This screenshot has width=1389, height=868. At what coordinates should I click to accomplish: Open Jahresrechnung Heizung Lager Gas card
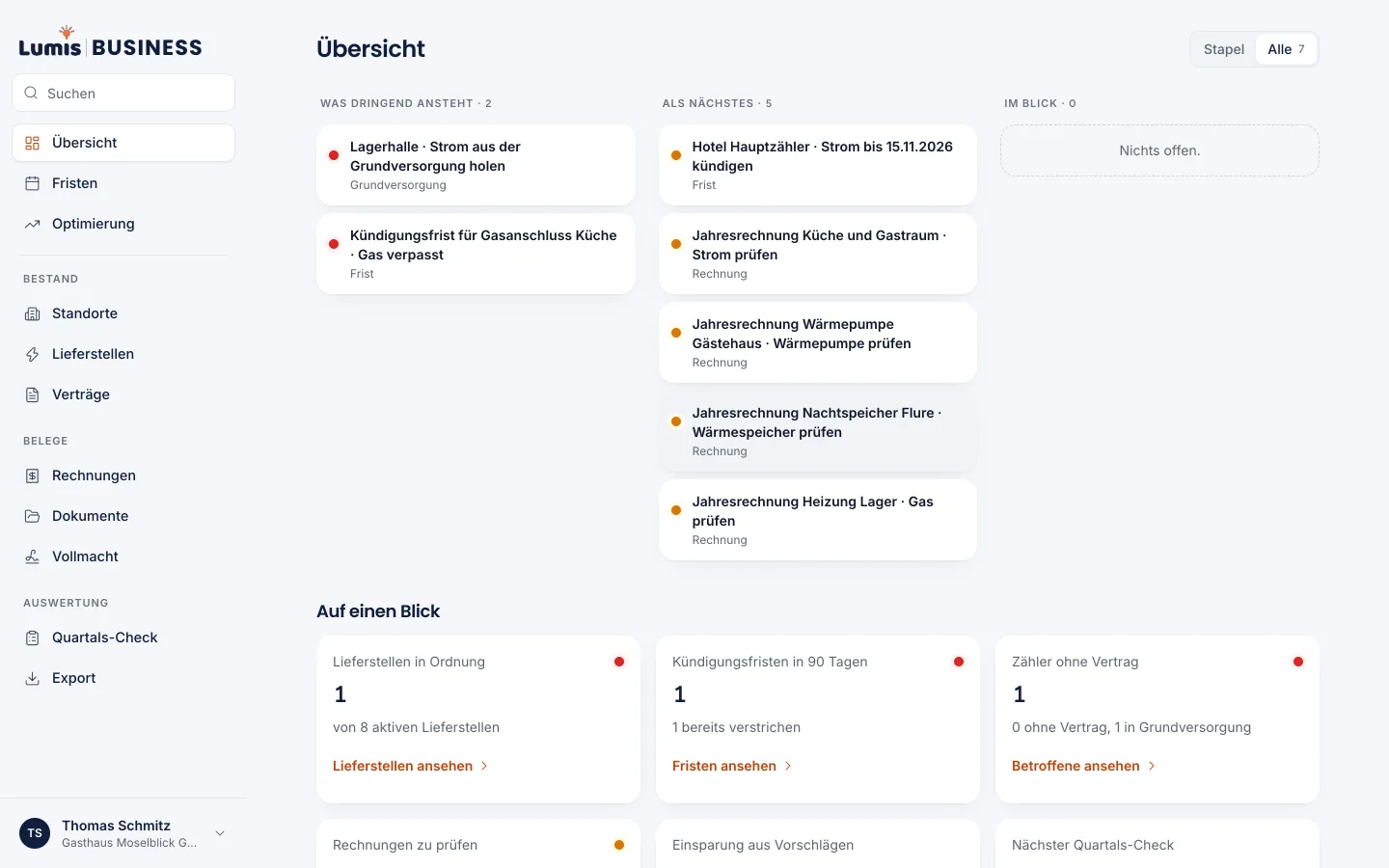(x=818, y=520)
